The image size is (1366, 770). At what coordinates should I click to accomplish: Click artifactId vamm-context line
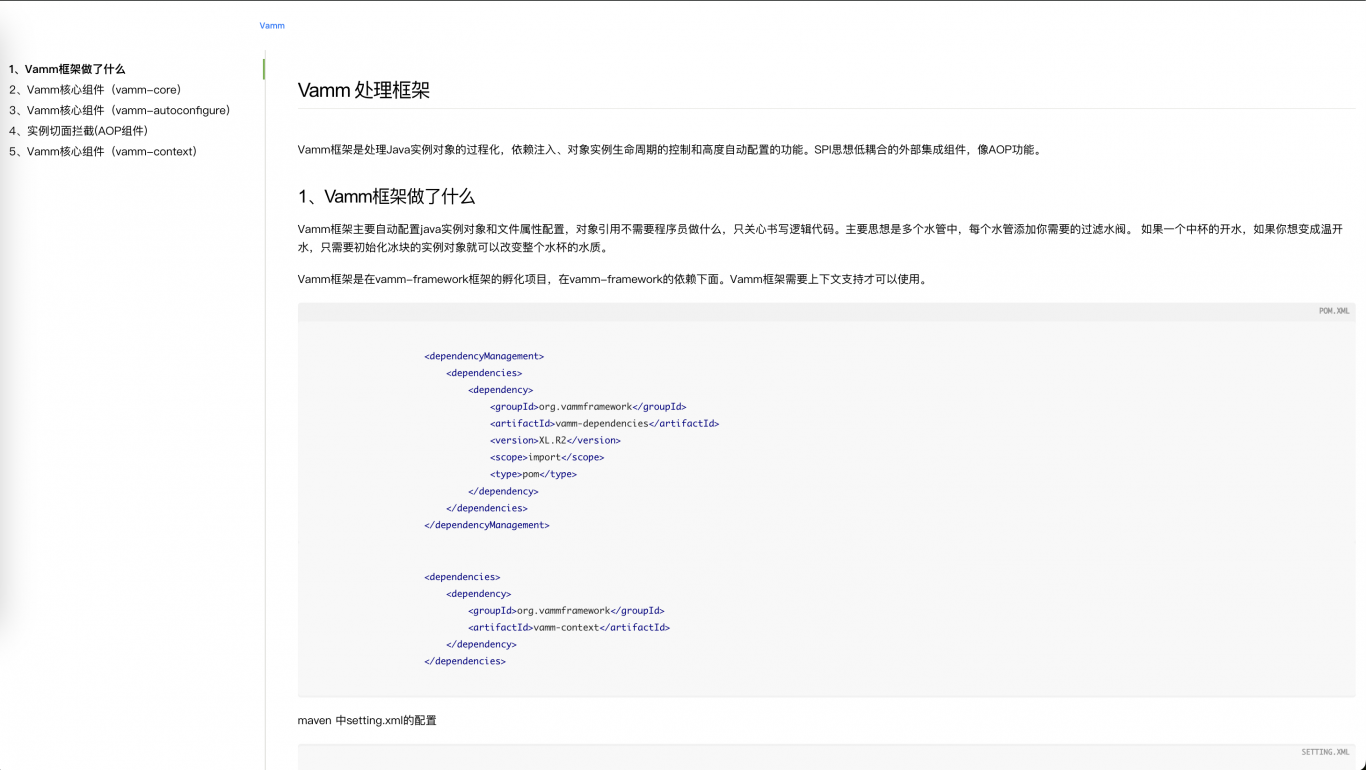[x=569, y=628]
